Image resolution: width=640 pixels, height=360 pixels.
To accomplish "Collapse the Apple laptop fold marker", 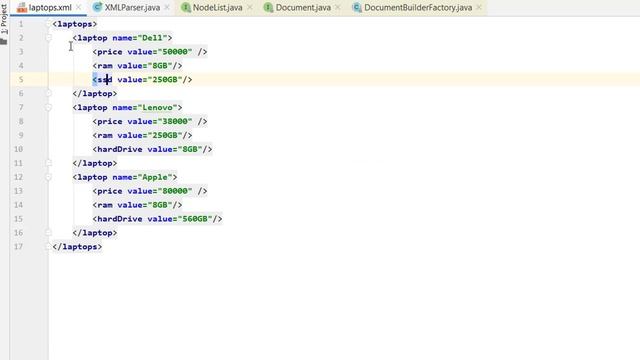I will pos(48,178).
